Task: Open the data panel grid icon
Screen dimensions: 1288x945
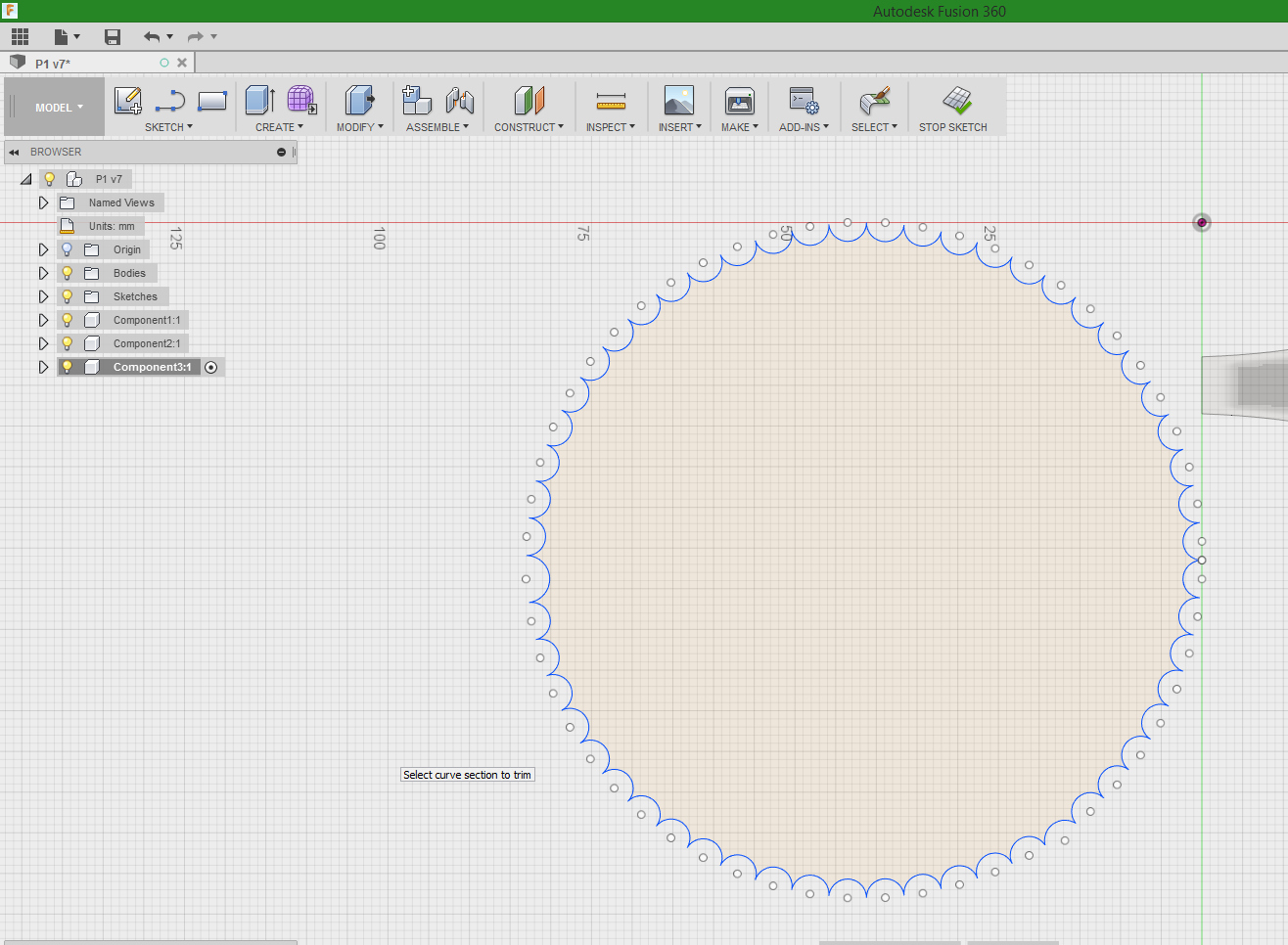Action: (x=21, y=37)
